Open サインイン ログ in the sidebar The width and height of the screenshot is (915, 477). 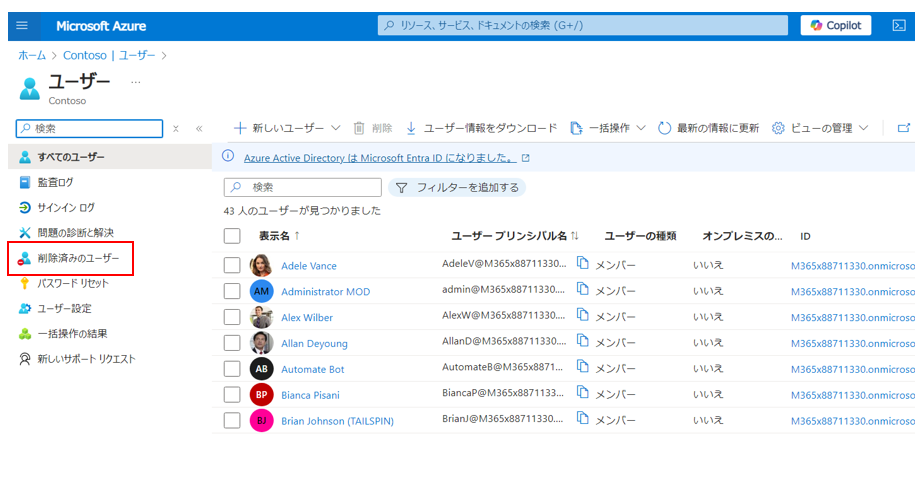tap(57, 207)
